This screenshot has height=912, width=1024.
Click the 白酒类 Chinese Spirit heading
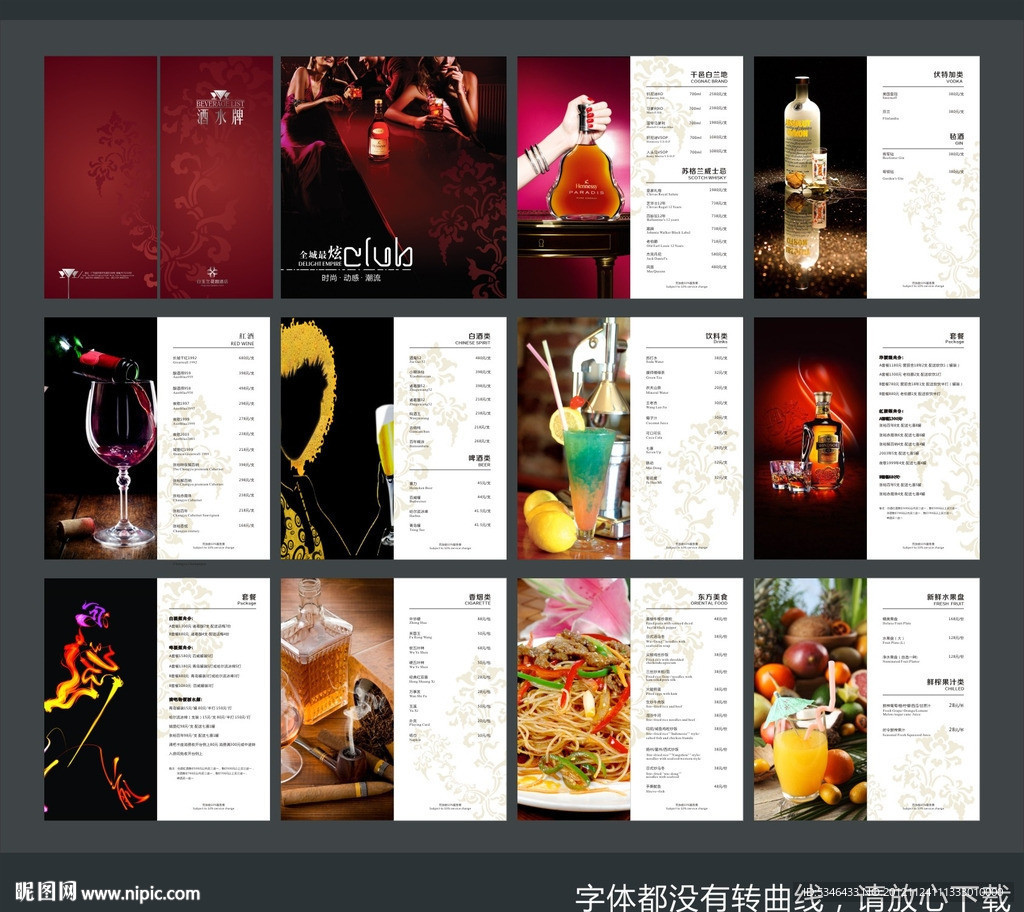click(474, 338)
